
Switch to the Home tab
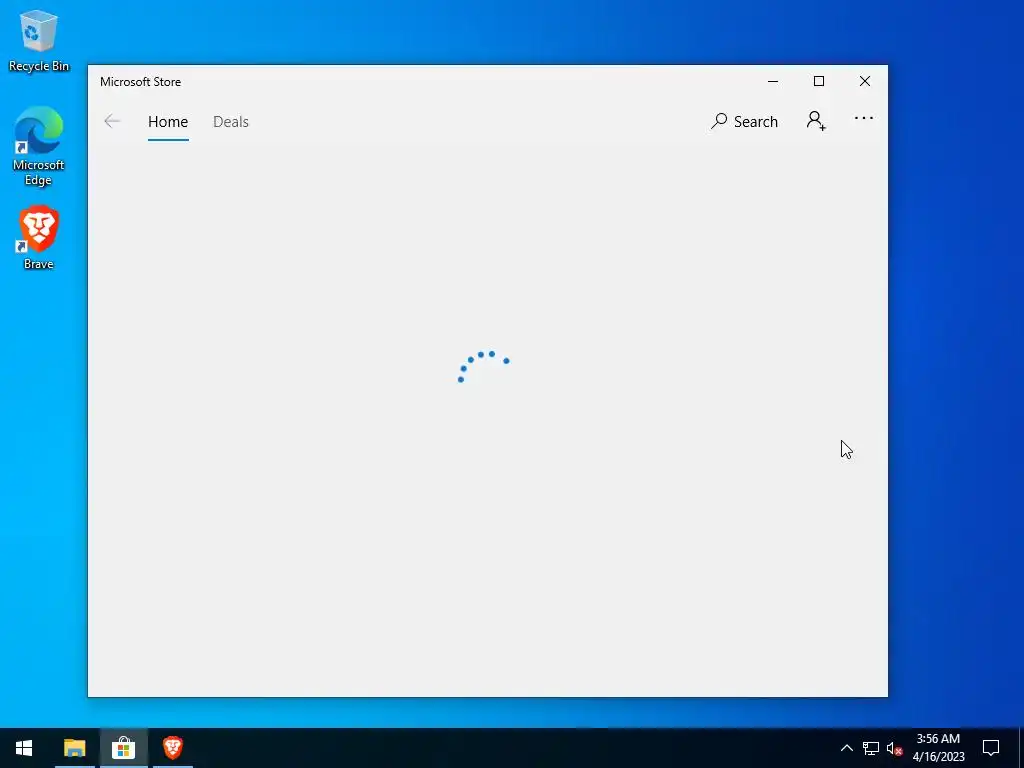coord(168,122)
